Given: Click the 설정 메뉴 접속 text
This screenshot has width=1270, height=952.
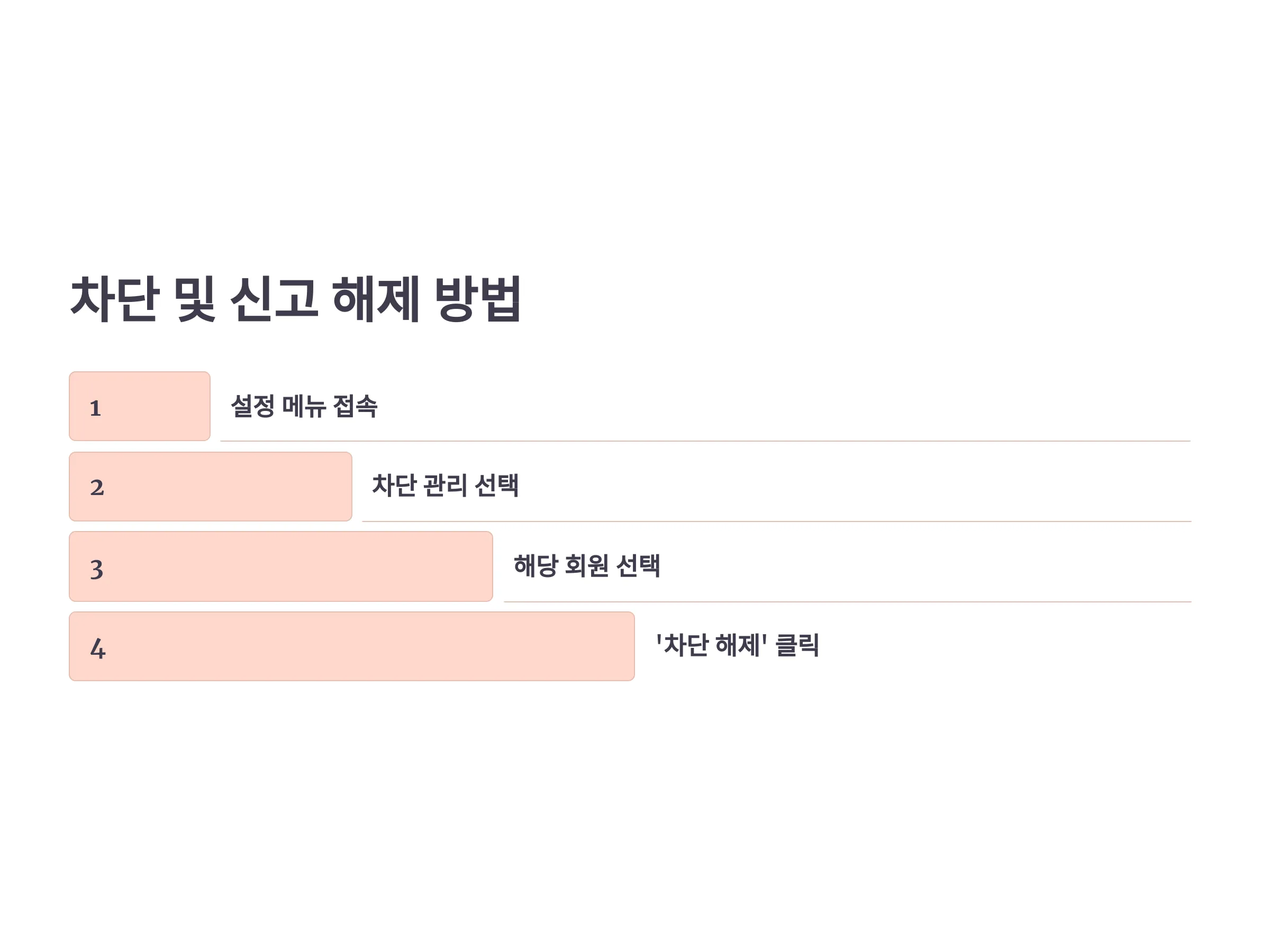Looking at the screenshot, I should tap(304, 406).
